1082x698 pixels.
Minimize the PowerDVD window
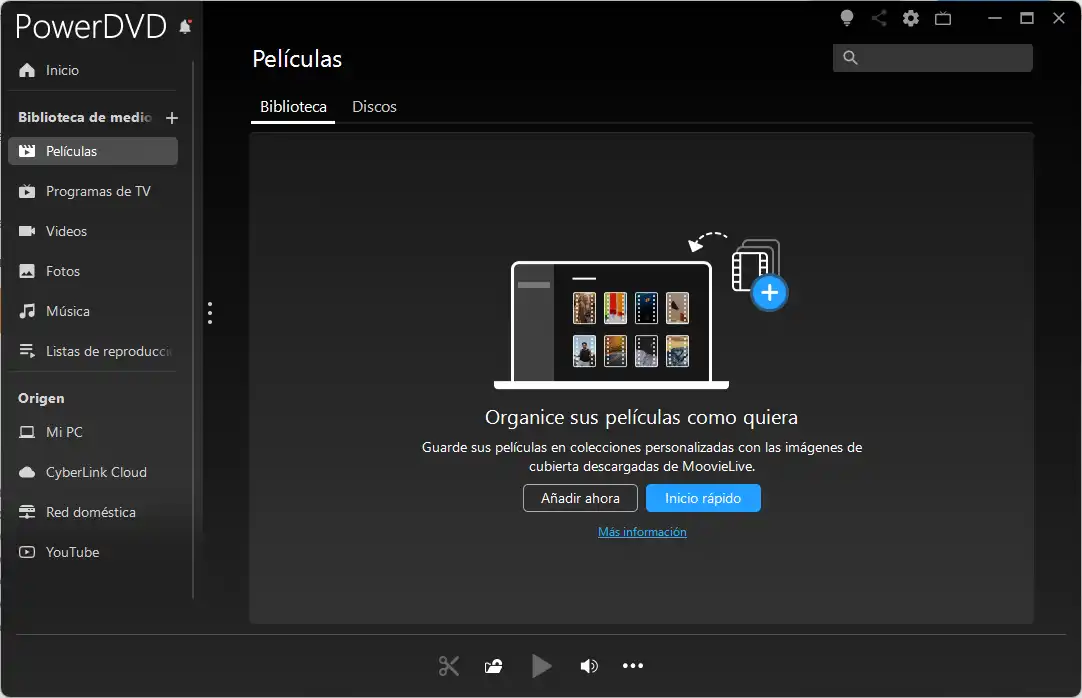click(x=994, y=19)
